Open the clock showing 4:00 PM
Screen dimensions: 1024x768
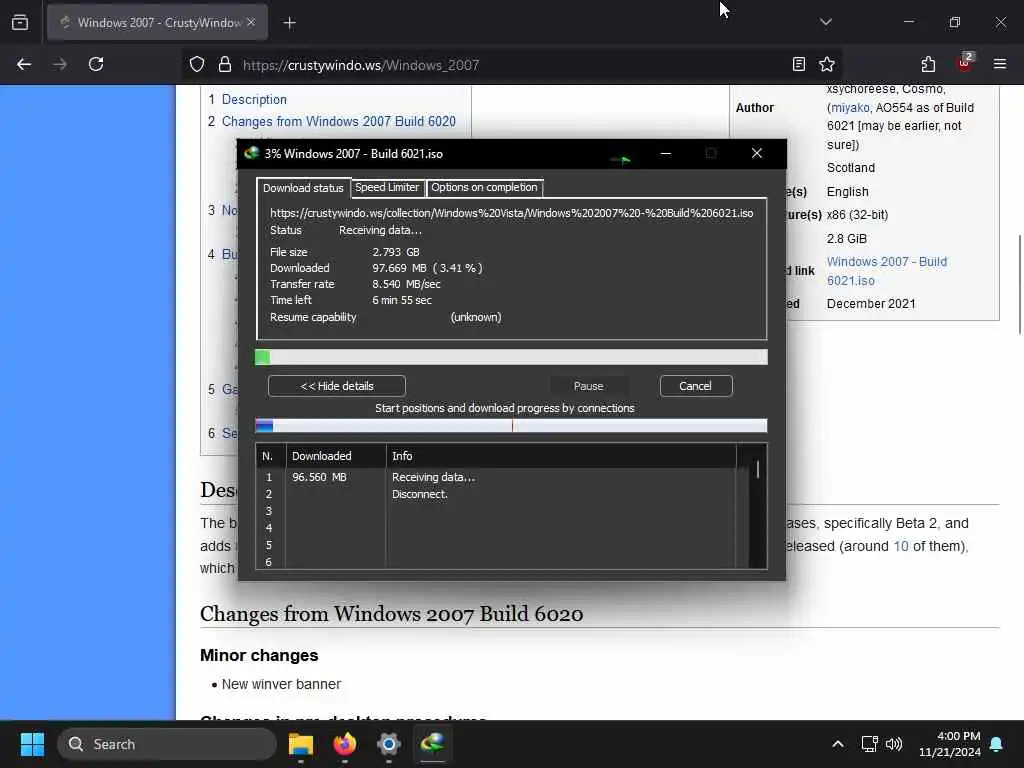tap(950, 744)
